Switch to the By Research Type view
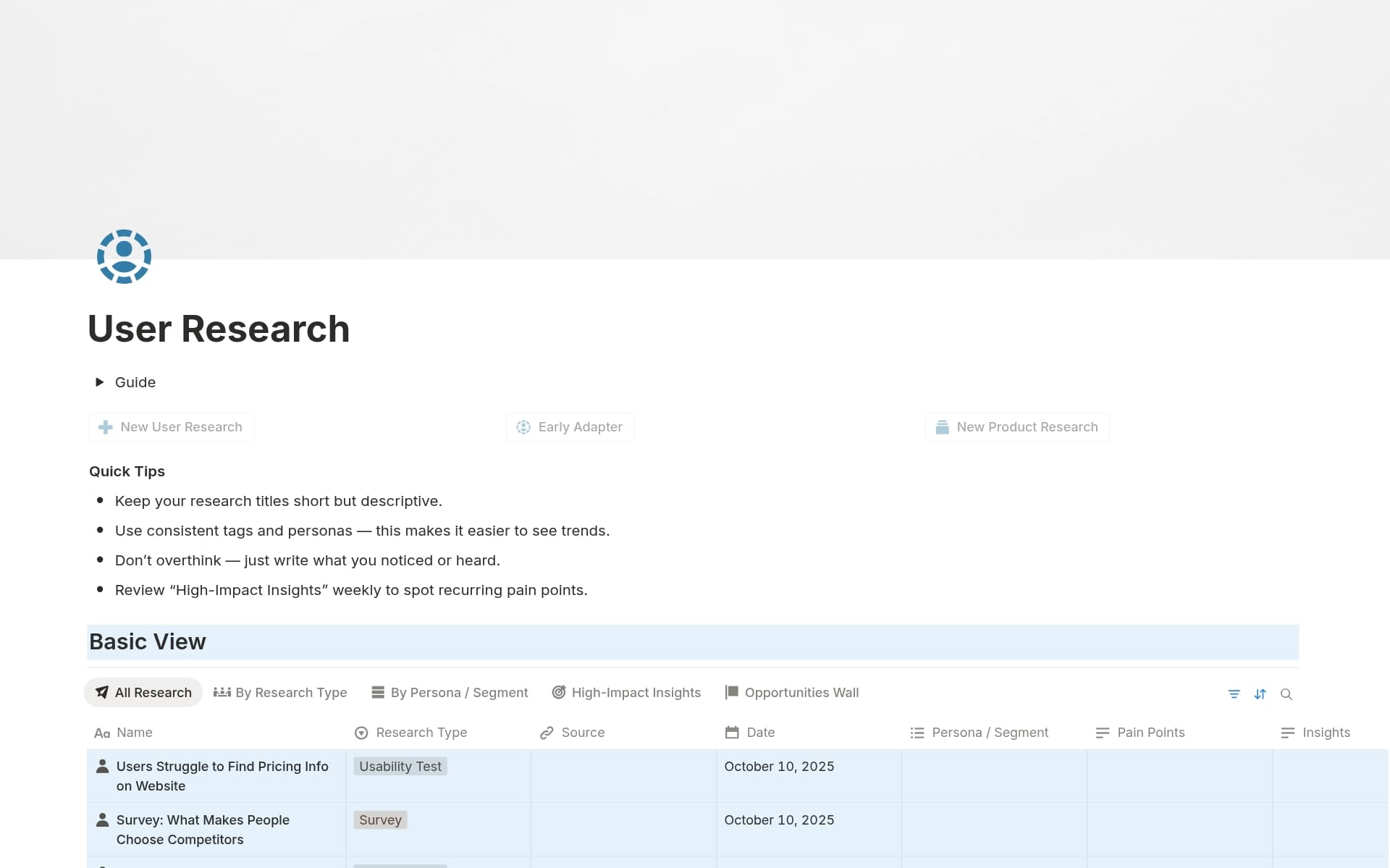 coord(281,692)
